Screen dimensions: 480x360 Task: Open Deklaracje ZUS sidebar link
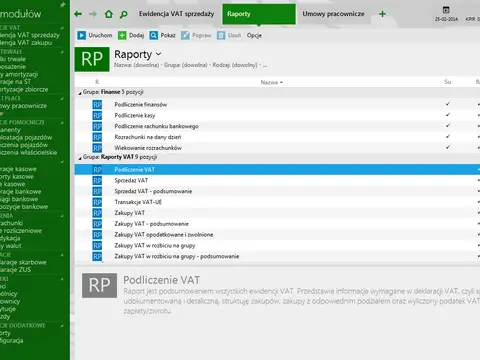15,270
